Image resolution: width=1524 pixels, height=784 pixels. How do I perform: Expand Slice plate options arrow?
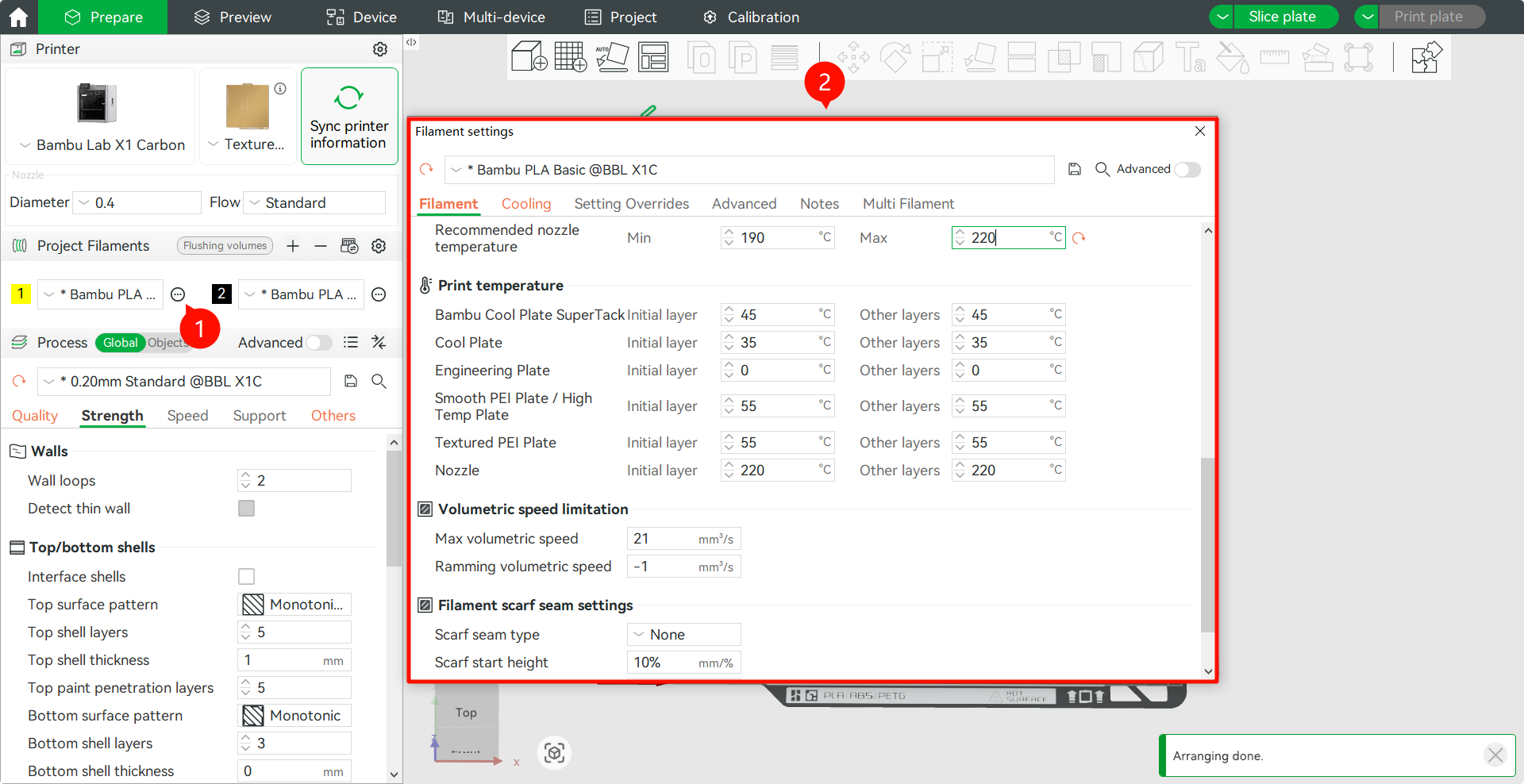click(1222, 17)
